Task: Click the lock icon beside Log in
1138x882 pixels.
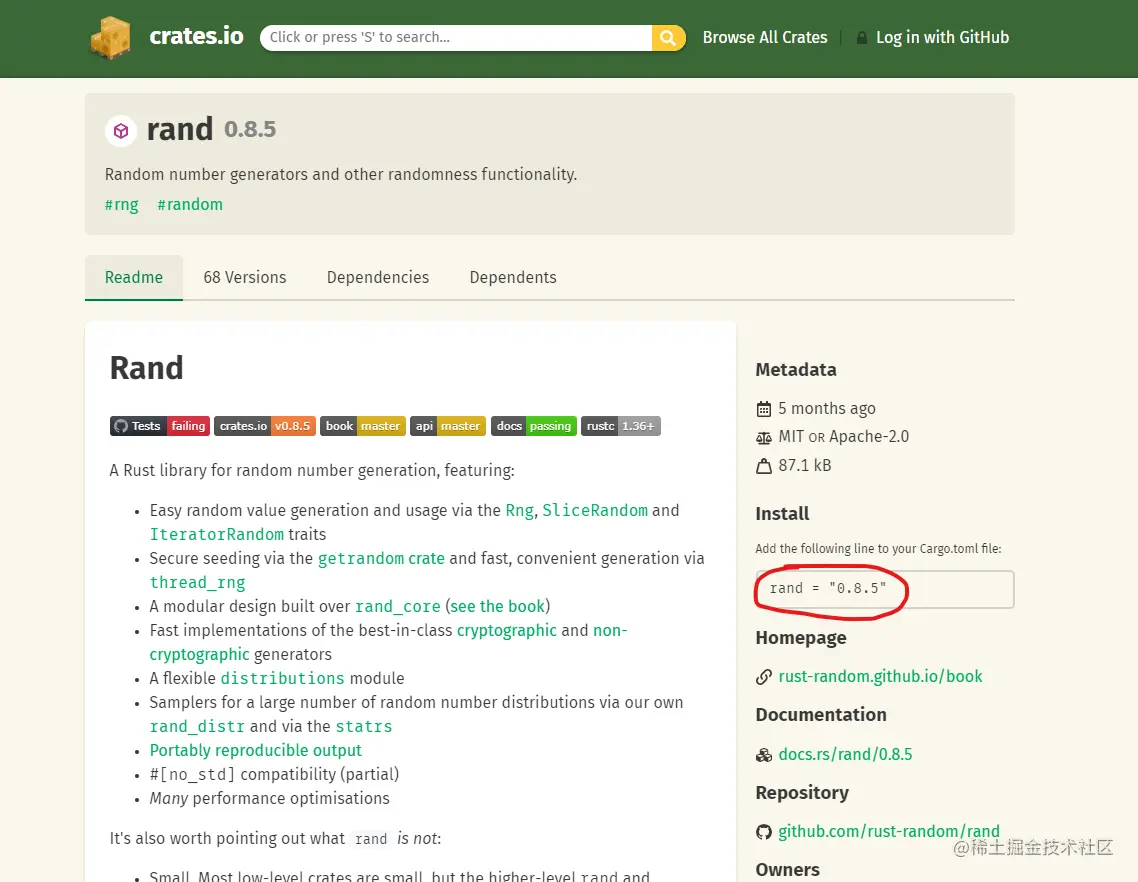Action: point(861,38)
